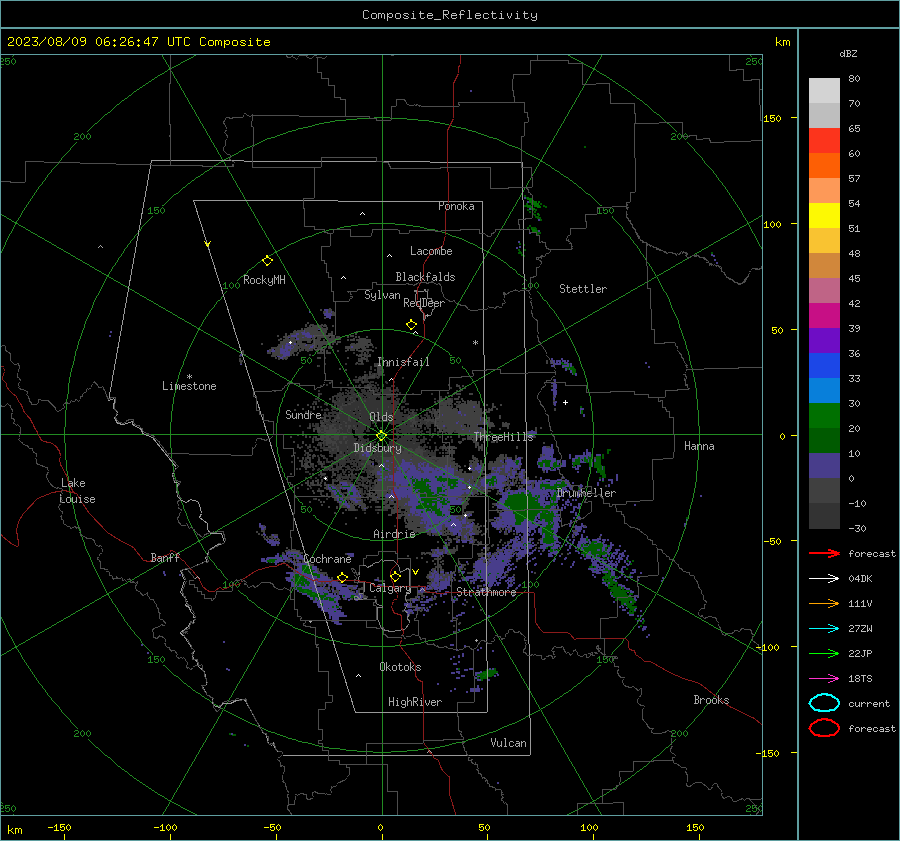Click the 30 dBZ light blue swatch
This screenshot has height=841, width=900.
click(824, 390)
